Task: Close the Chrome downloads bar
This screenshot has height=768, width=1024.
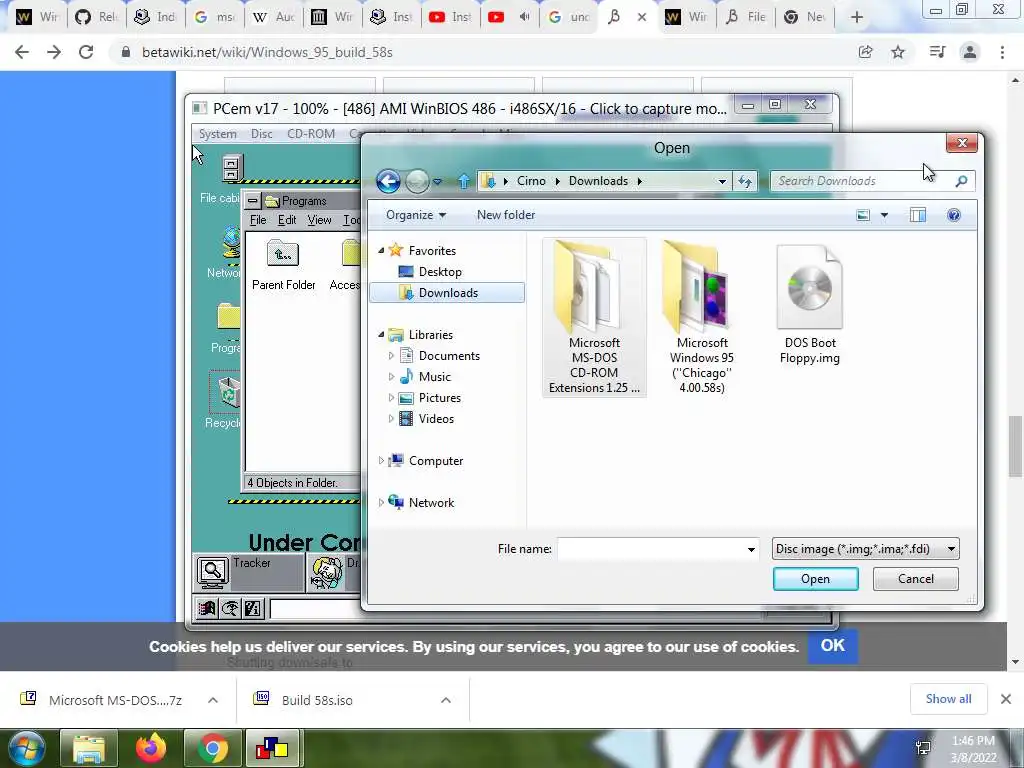Action: click(x=1006, y=699)
